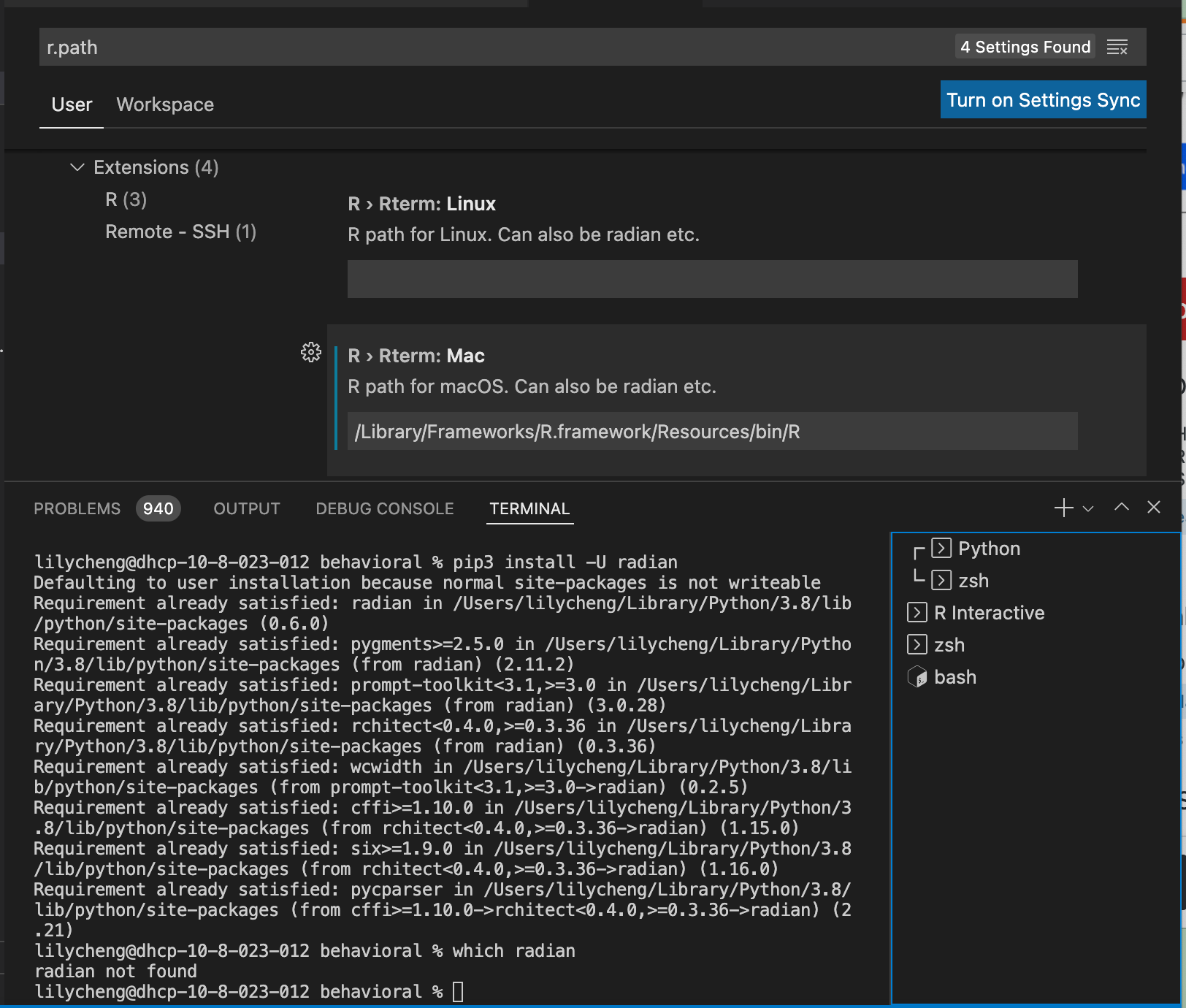The width and height of the screenshot is (1186, 1008).
Task: Click Turn on Settings Sync button
Action: click(1042, 100)
